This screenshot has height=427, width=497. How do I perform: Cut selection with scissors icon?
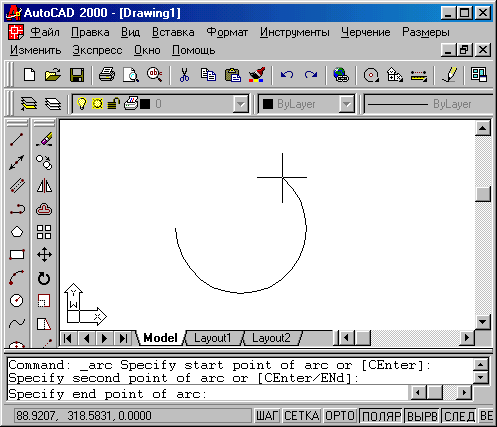pos(184,75)
